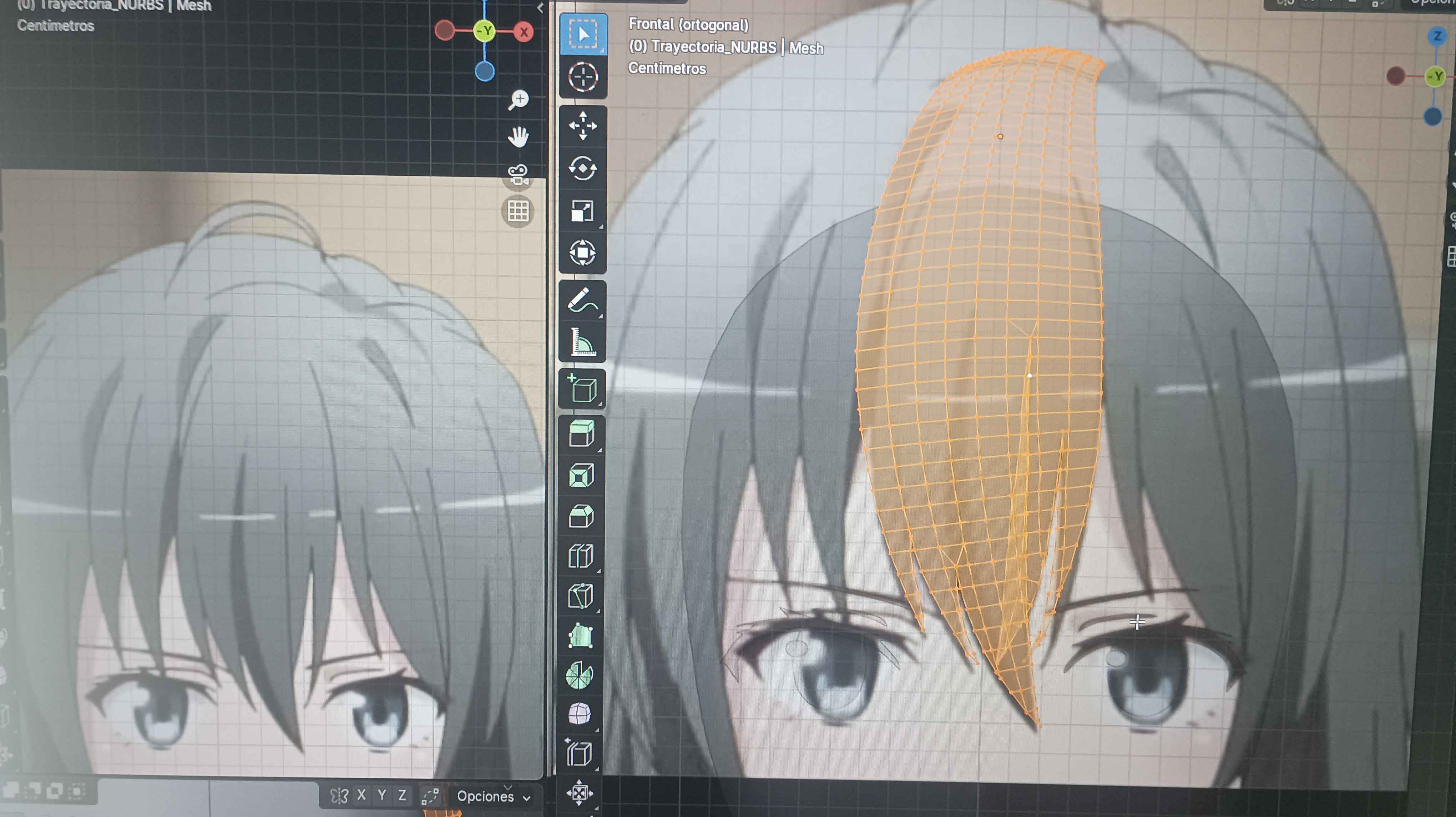Switch perspective/orthographic grid button
Image resolution: width=1456 pixels, height=817 pixels.
click(518, 211)
